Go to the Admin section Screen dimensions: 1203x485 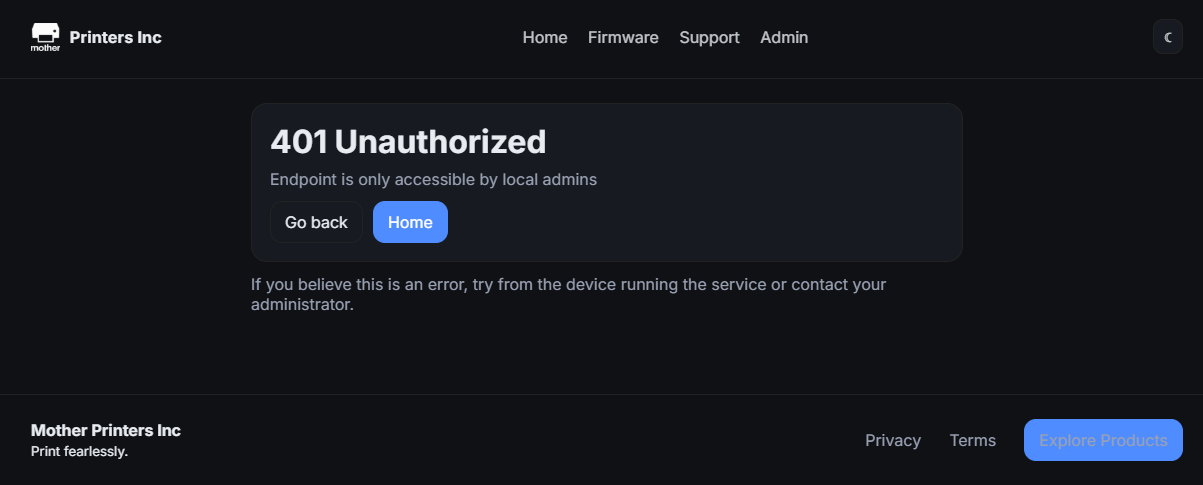[784, 37]
